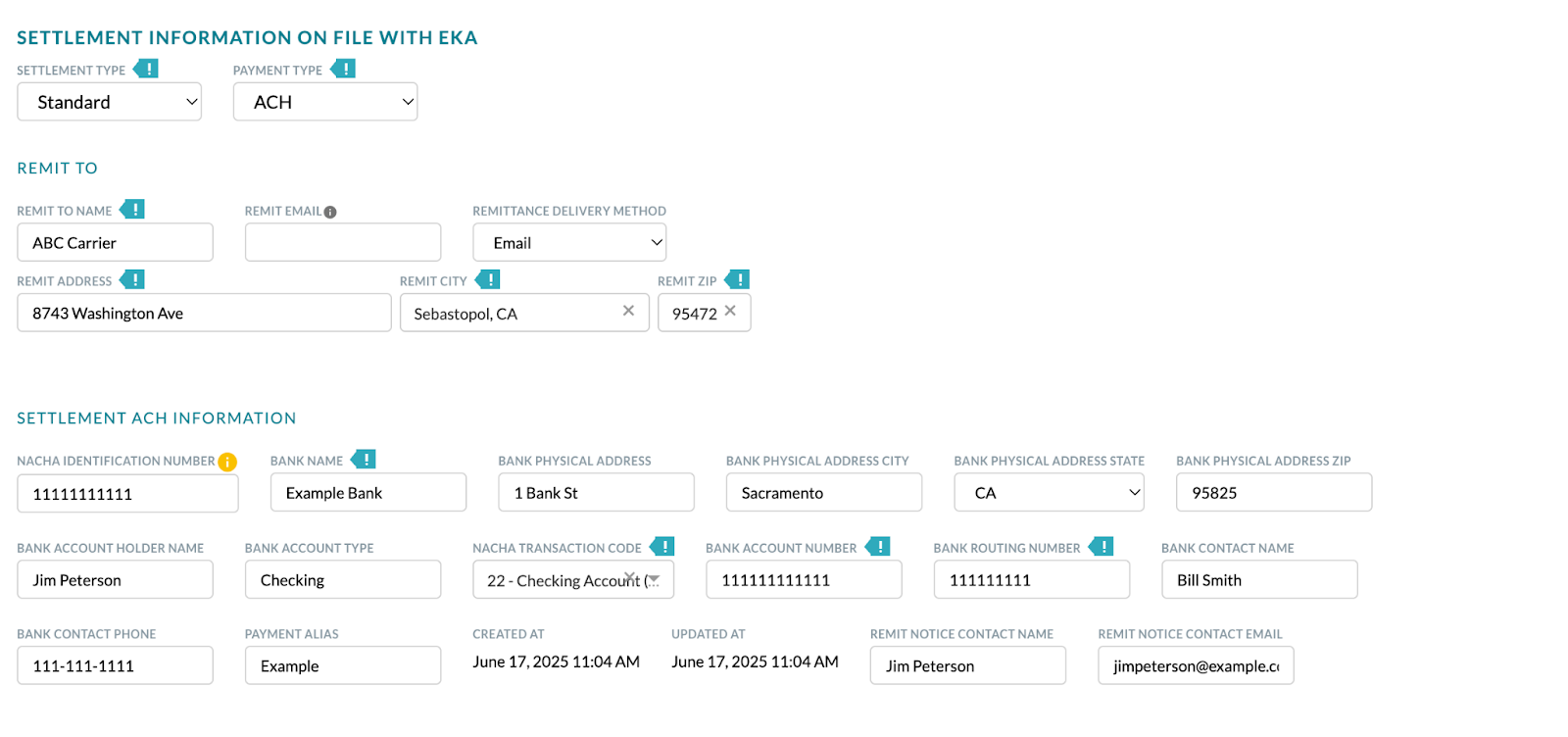Open the Settlement Type dropdown showing Standard
The image size is (1568, 737).
[x=109, y=102]
